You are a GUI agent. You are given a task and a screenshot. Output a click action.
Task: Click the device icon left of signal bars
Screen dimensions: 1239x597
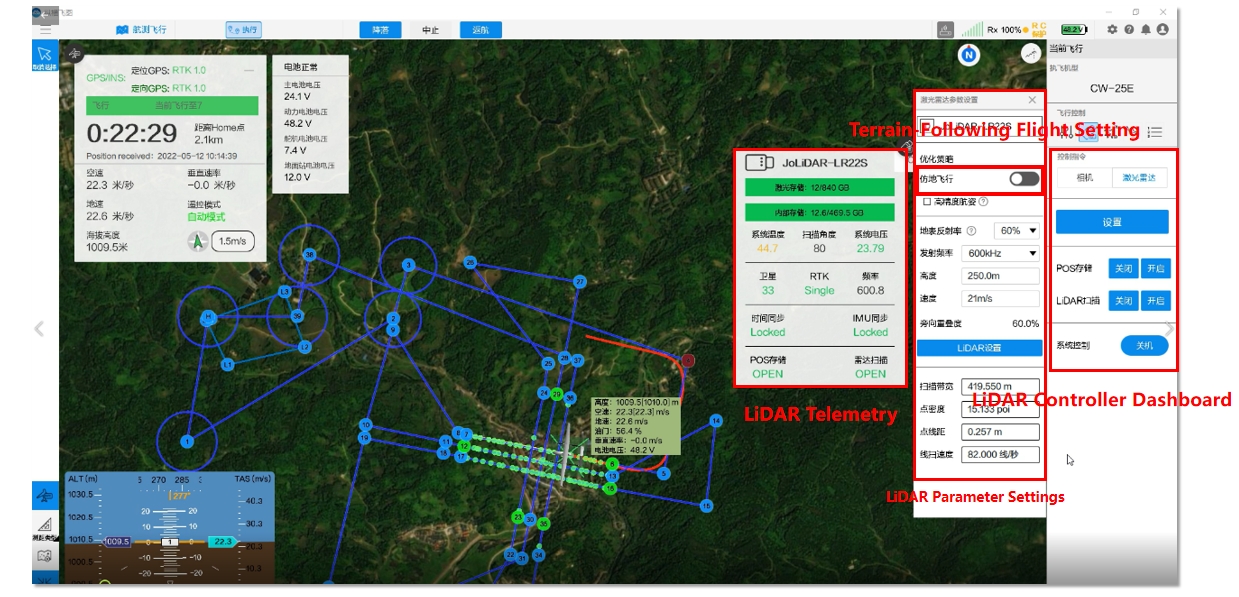click(x=946, y=30)
